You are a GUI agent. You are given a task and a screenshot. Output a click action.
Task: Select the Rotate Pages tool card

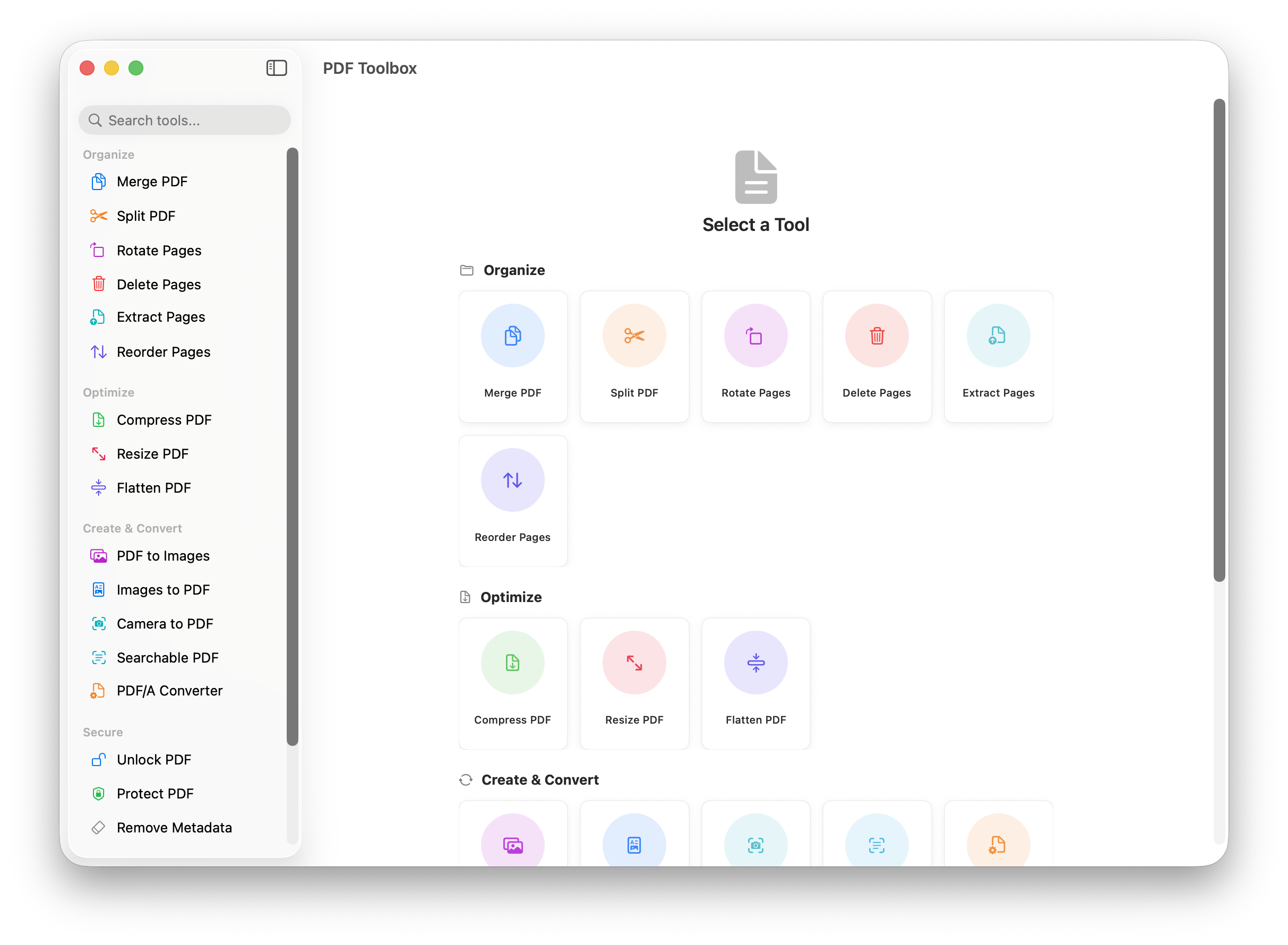[755, 356]
